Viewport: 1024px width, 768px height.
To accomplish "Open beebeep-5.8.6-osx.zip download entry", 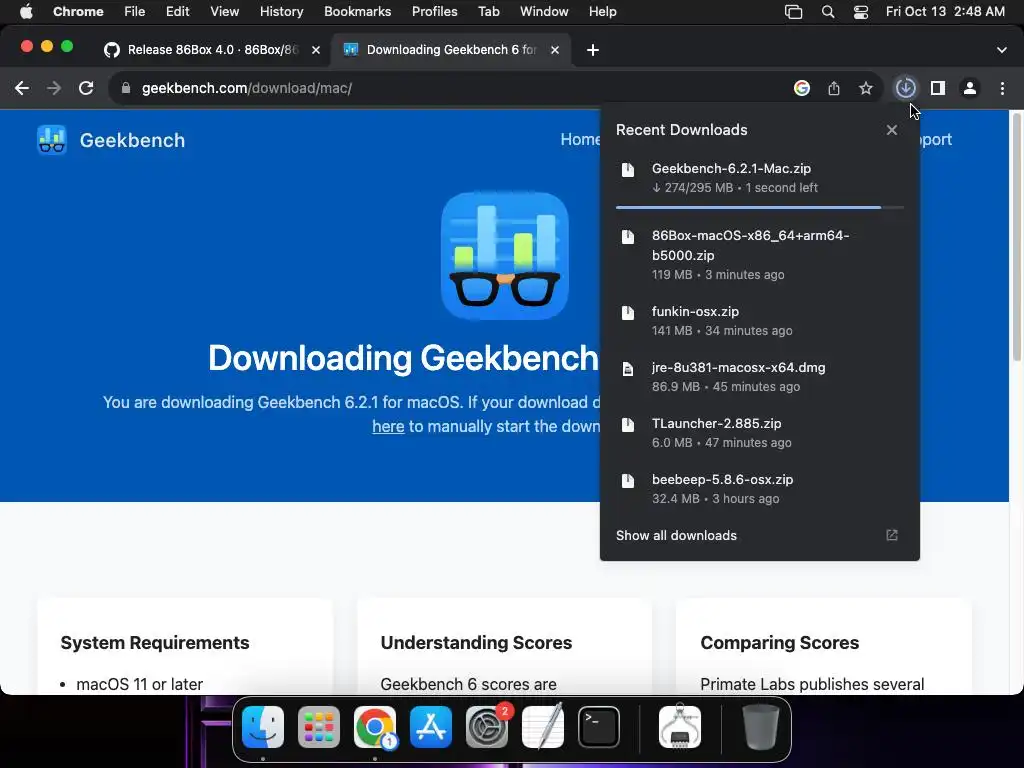I will pos(760,489).
